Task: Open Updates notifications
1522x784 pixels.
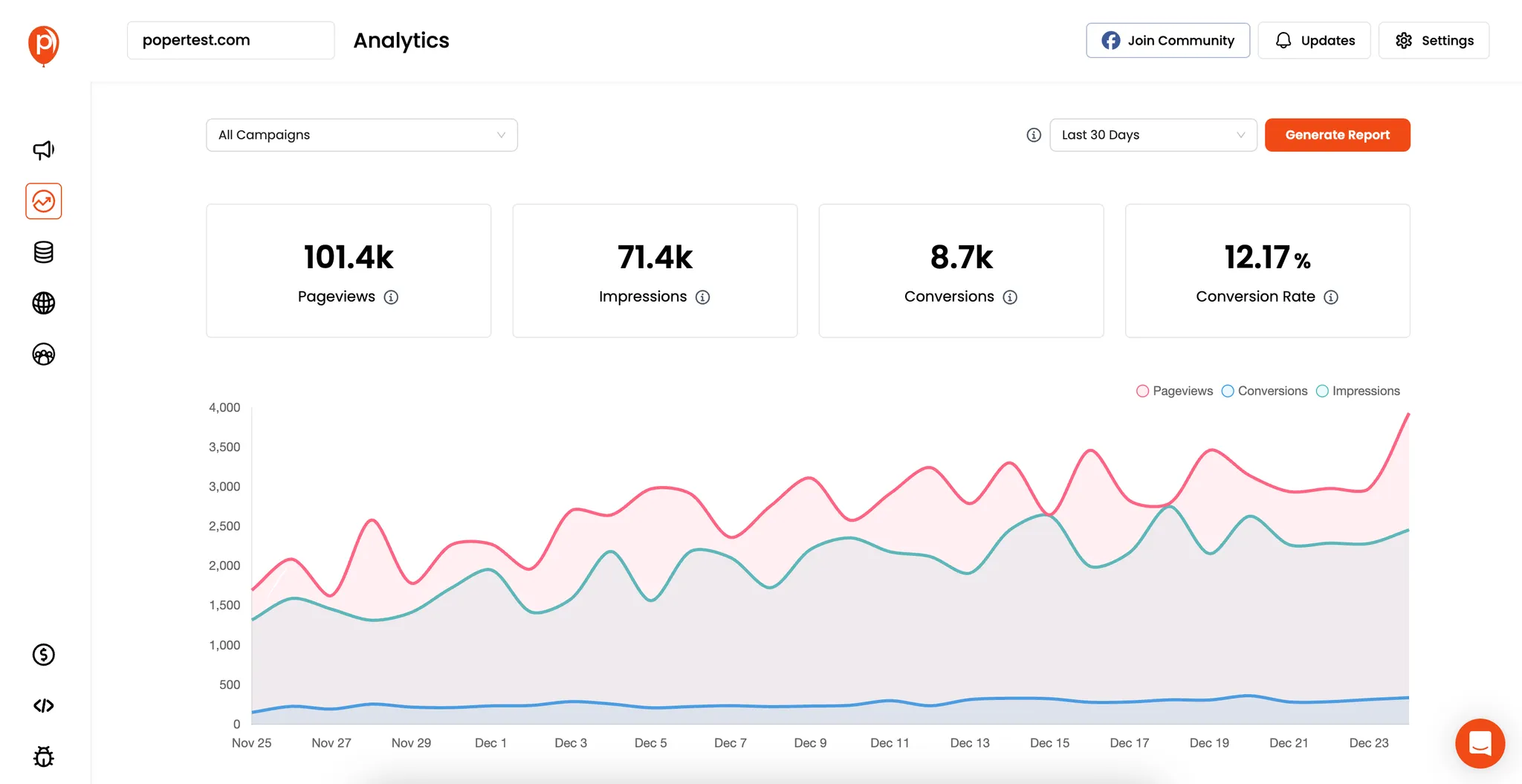Action: click(x=1314, y=40)
